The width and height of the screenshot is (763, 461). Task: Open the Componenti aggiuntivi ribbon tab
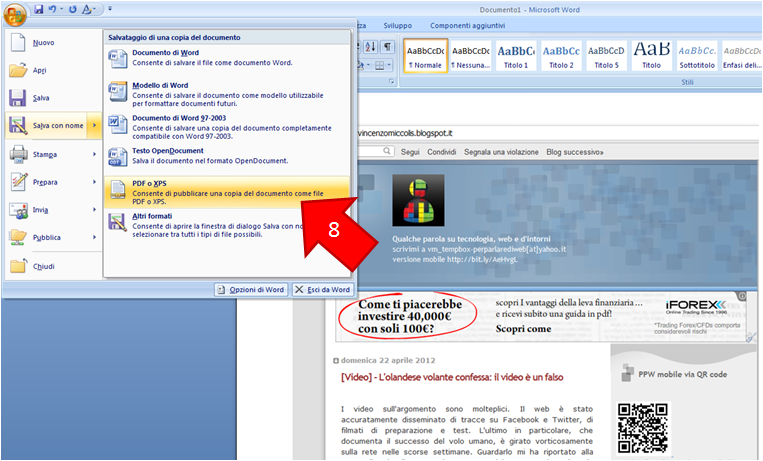point(468,25)
